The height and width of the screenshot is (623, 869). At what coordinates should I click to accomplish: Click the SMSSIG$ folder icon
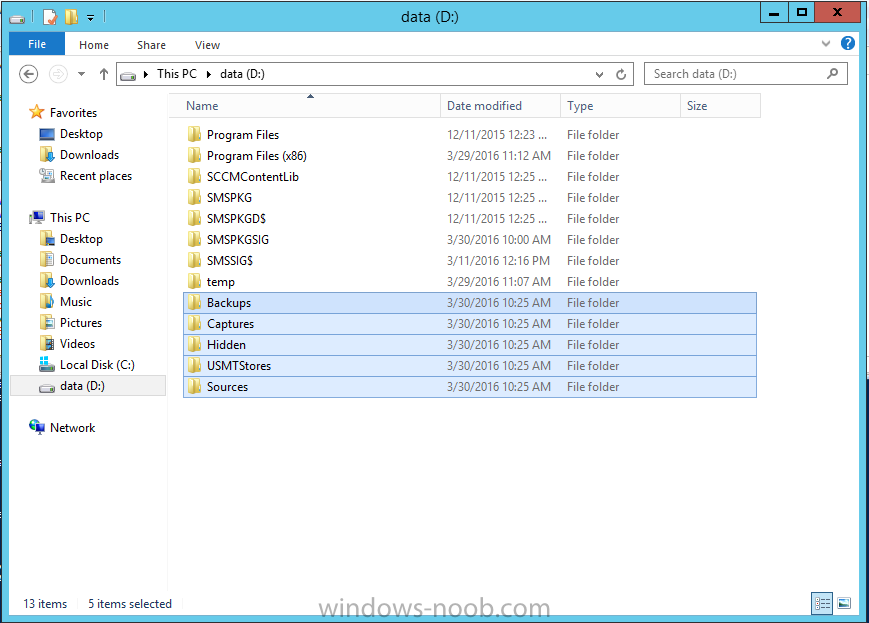[x=194, y=261]
